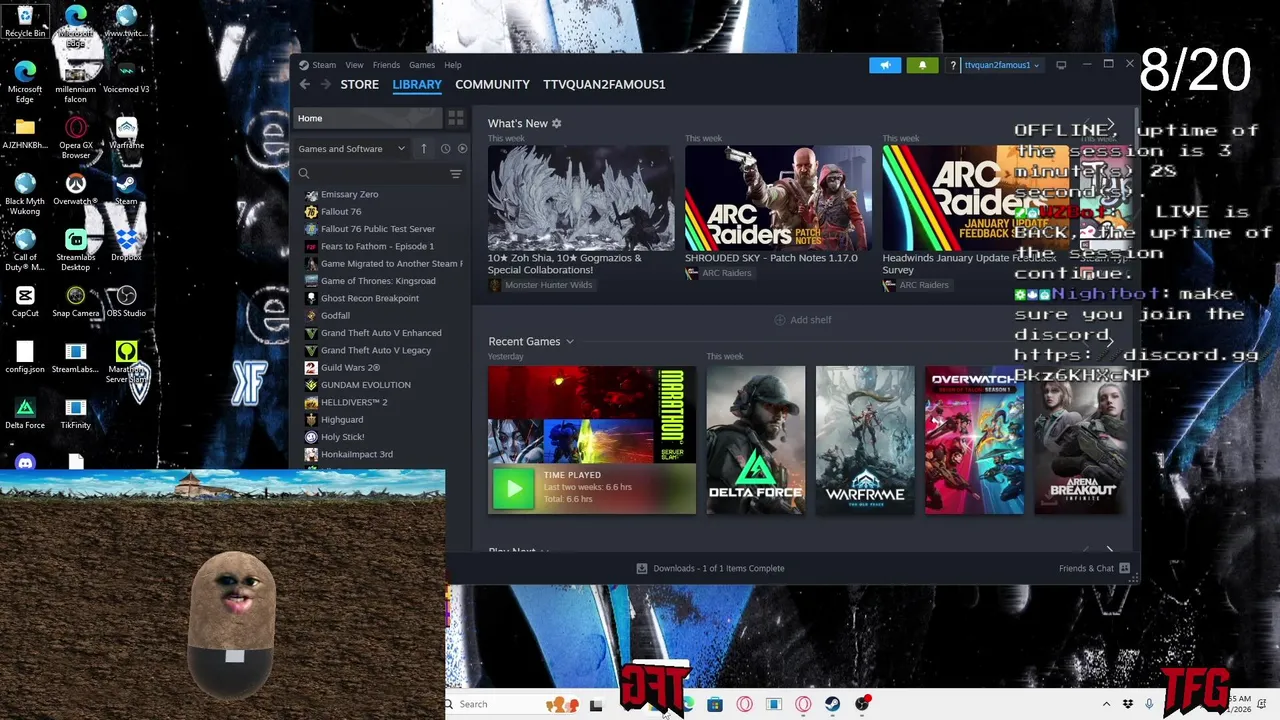Open ttvquan2famous1 account dropdown
The width and height of the screenshot is (1280, 720).
[x=1002, y=65]
